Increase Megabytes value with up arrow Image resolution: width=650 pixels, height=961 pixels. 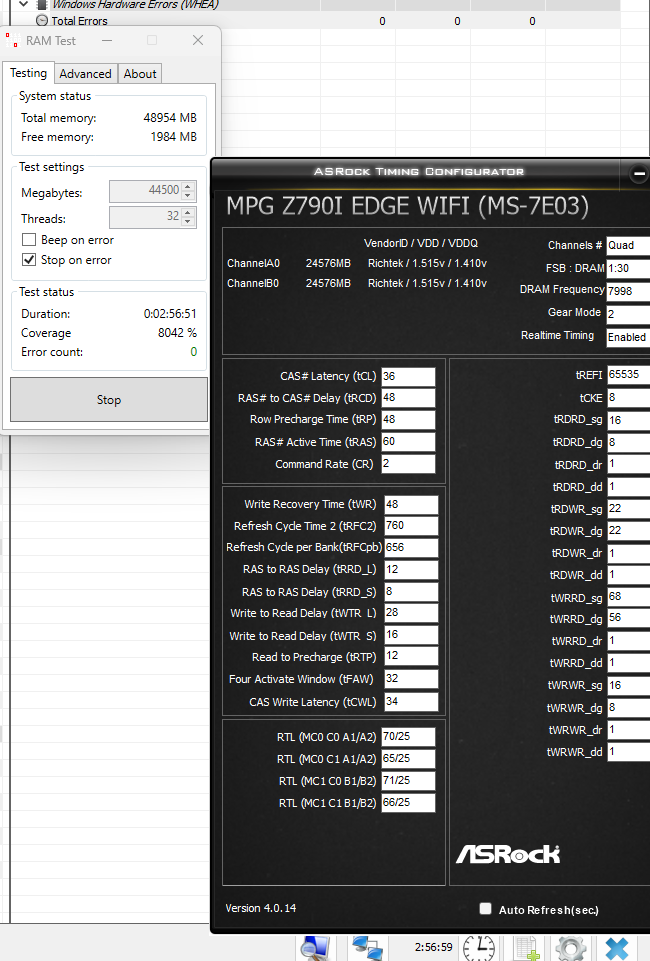pyautogui.click(x=189, y=186)
